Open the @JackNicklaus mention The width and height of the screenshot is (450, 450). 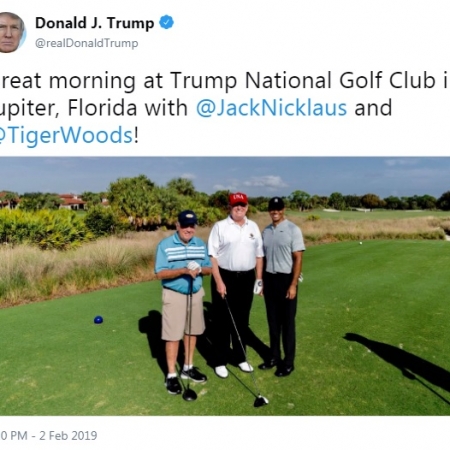coord(272,108)
